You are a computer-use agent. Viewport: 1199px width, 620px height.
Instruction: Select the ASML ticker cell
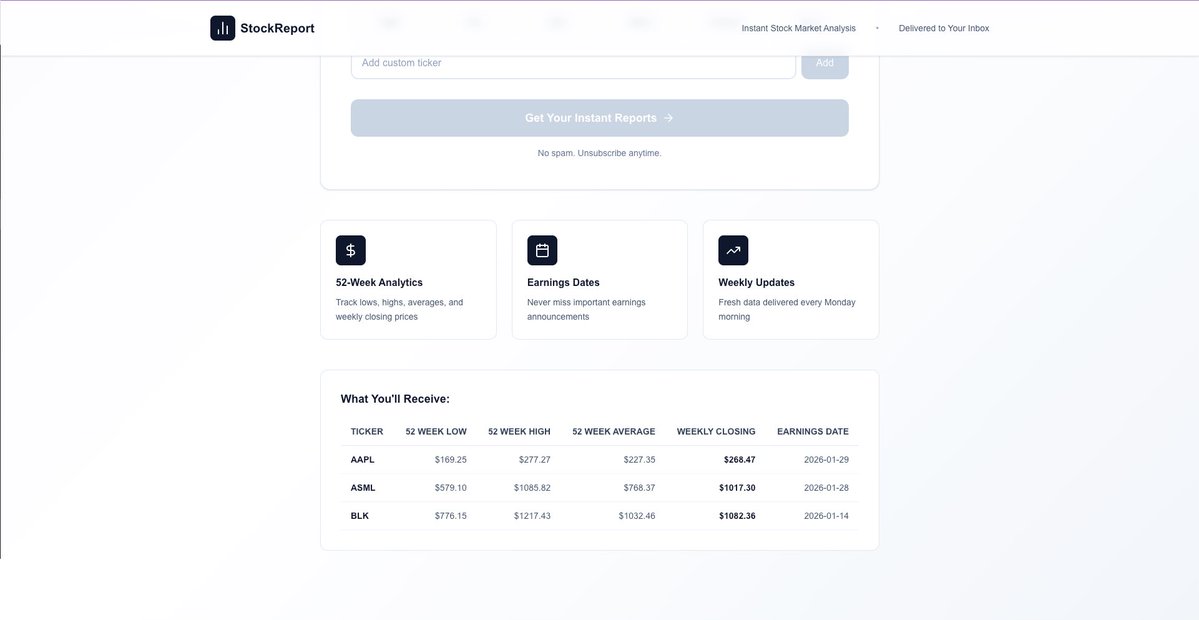(363, 488)
